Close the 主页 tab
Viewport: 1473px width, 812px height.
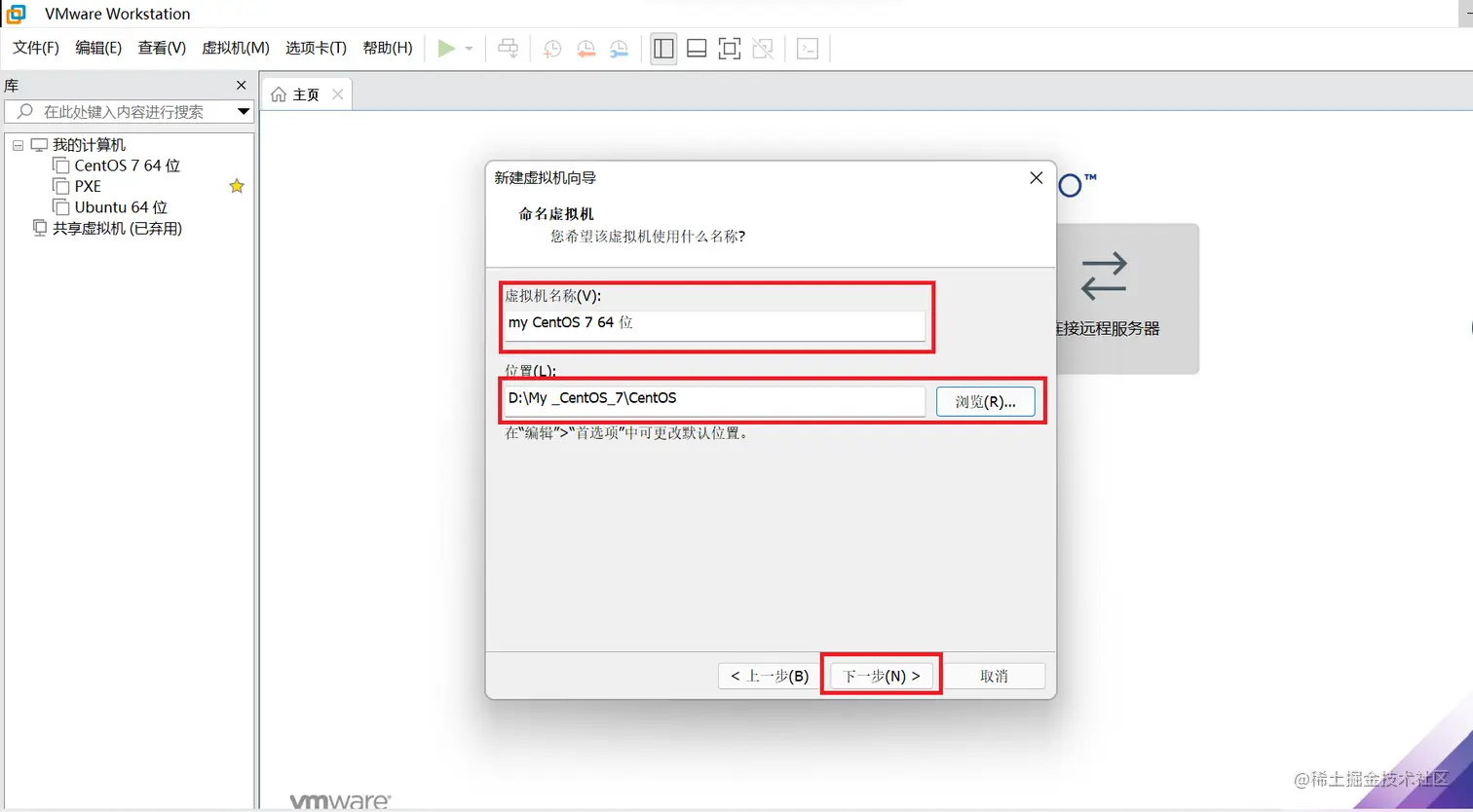pyautogui.click(x=337, y=94)
